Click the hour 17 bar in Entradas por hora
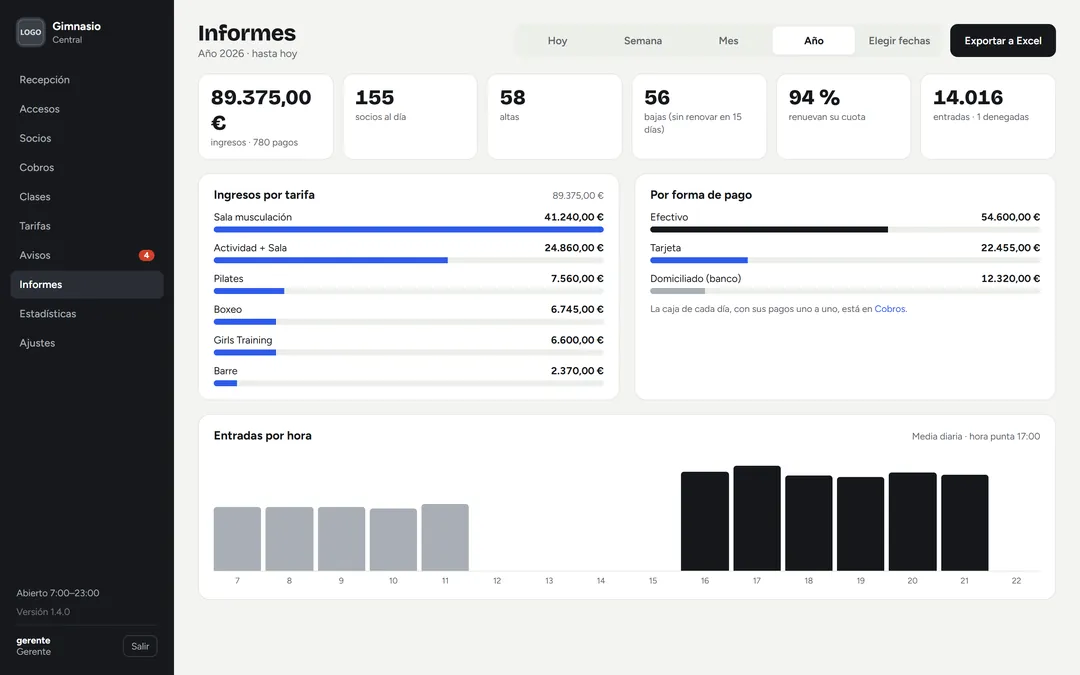 [757, 518]
